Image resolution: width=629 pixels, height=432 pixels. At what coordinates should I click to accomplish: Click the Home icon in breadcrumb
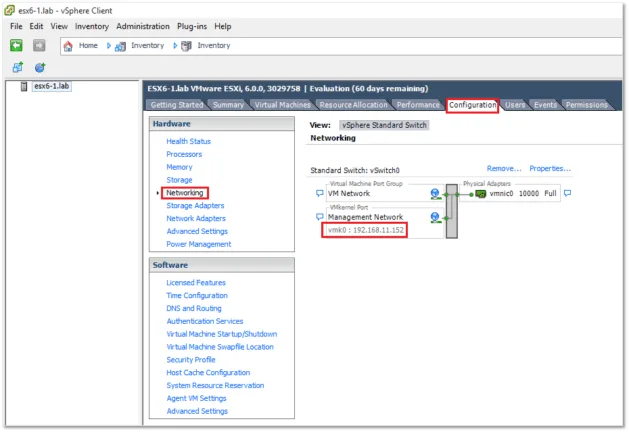click(x=68, y=46)
